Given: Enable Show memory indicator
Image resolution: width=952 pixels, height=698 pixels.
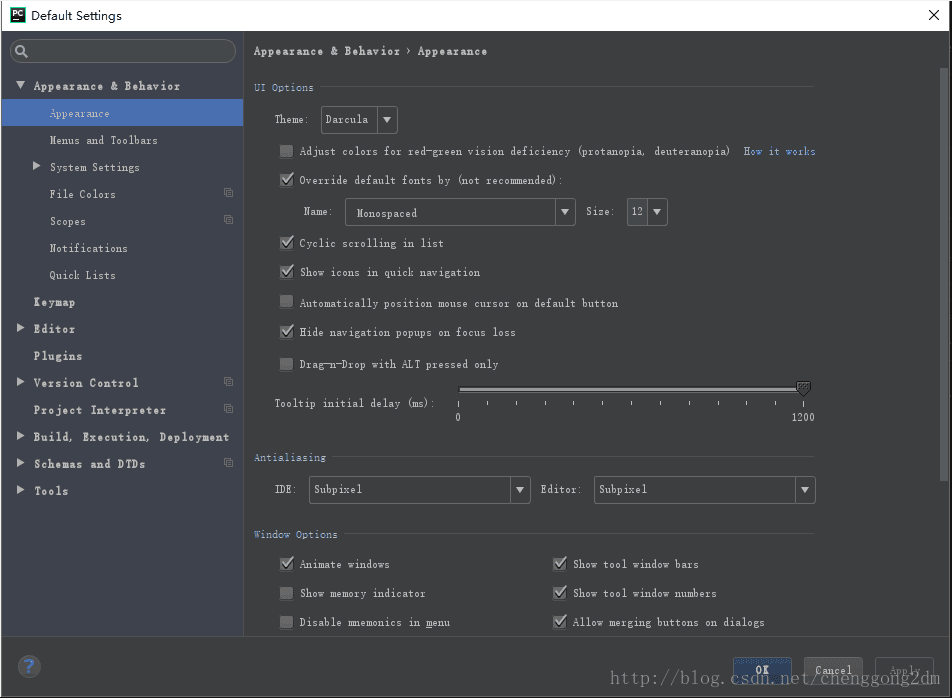Looking at the screenshot, I should [286, 593].
